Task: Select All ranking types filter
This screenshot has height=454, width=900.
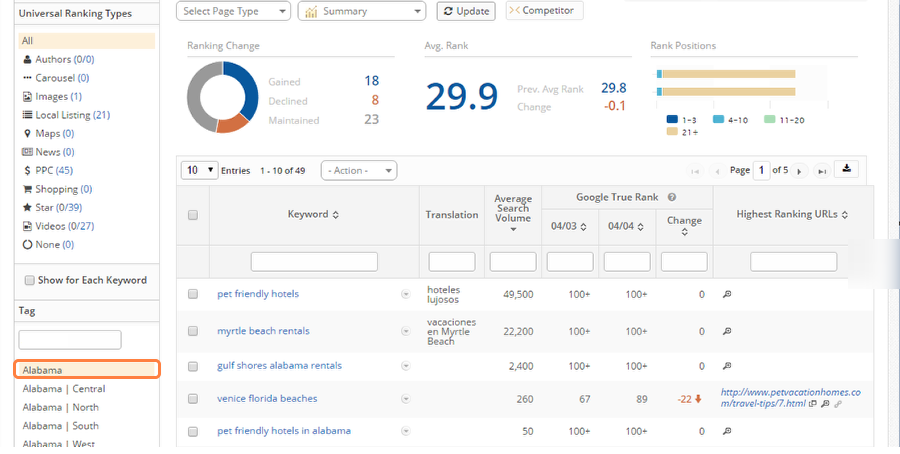Action: [87, 41]
